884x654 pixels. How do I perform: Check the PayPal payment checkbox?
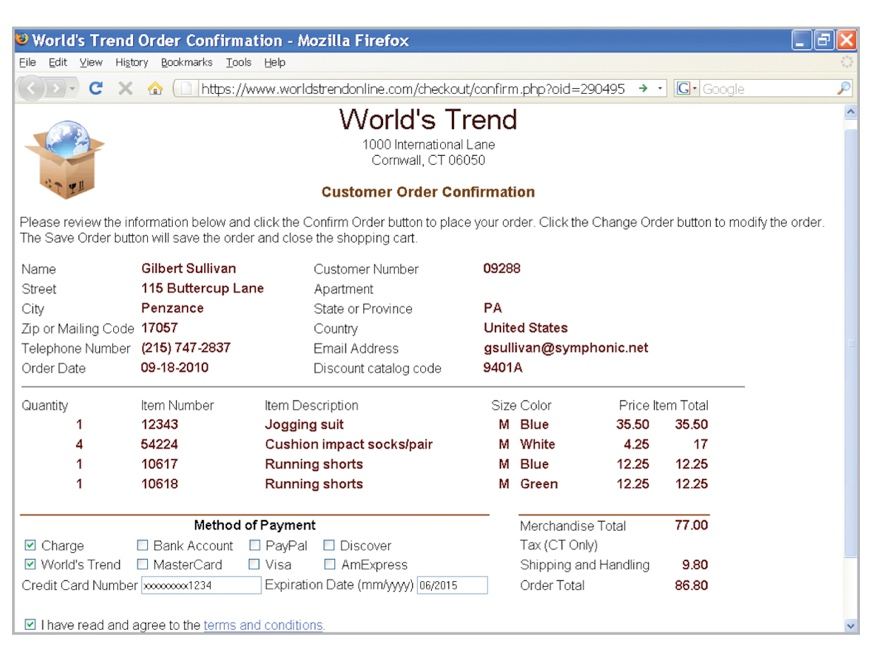tap(255, 546)
